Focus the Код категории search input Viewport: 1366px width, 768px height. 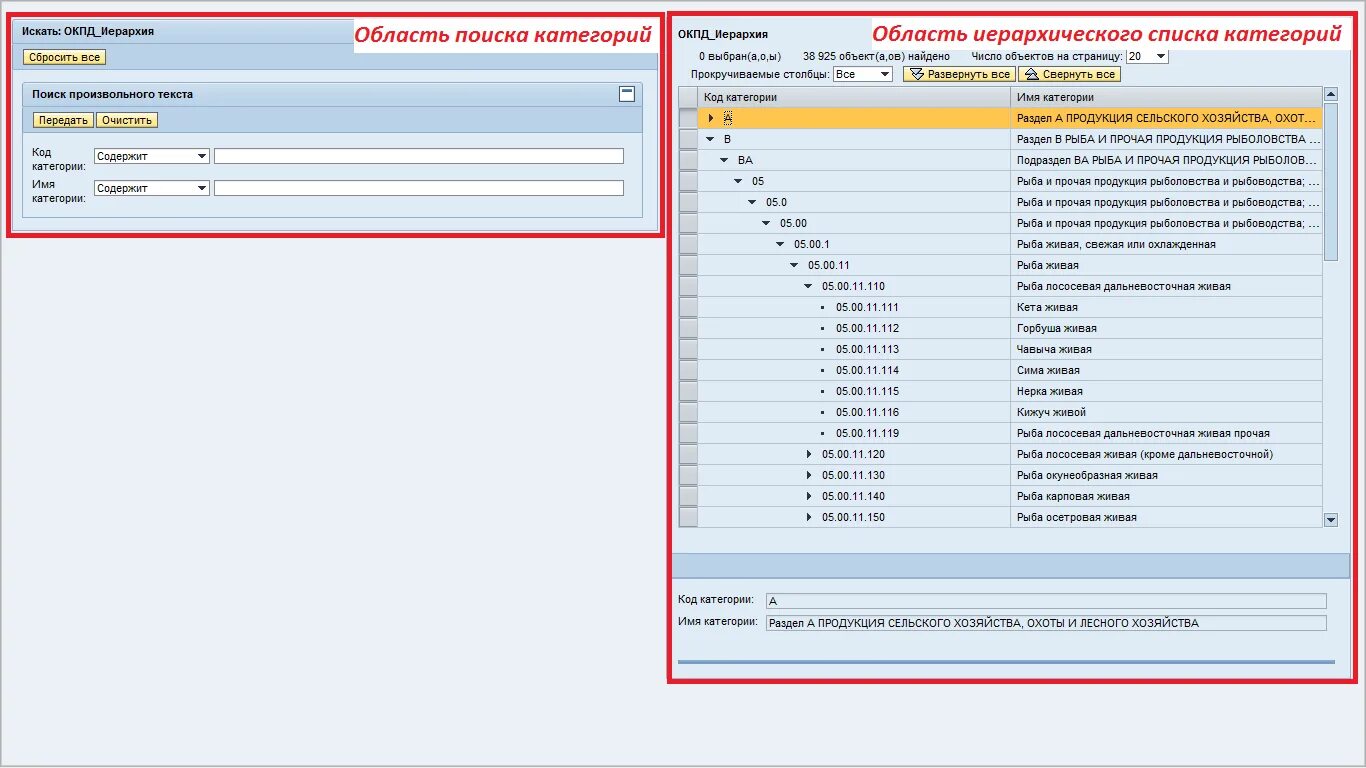click(x=419, y=156)
